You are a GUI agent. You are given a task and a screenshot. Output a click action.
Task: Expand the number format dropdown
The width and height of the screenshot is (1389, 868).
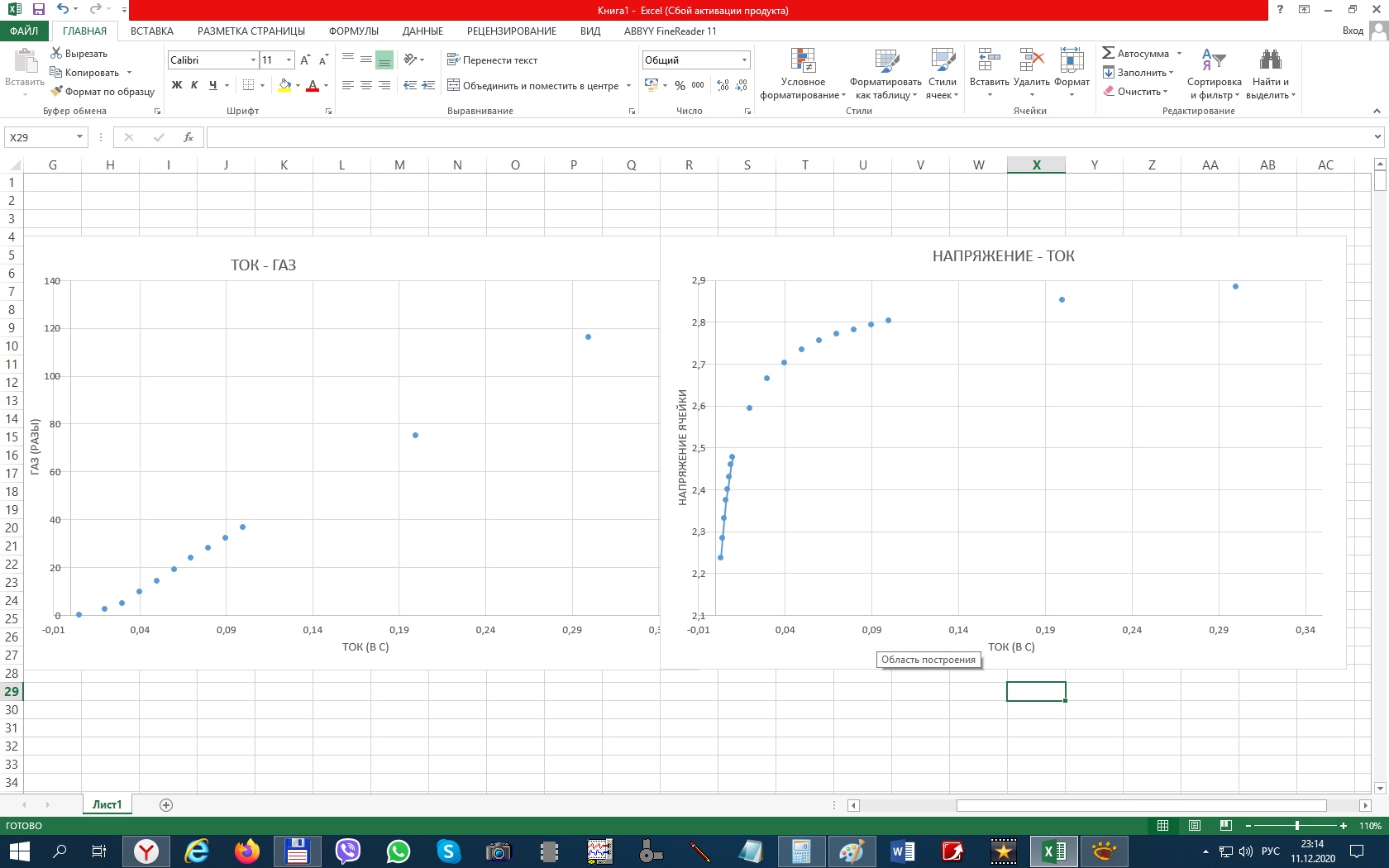[744, 60]
